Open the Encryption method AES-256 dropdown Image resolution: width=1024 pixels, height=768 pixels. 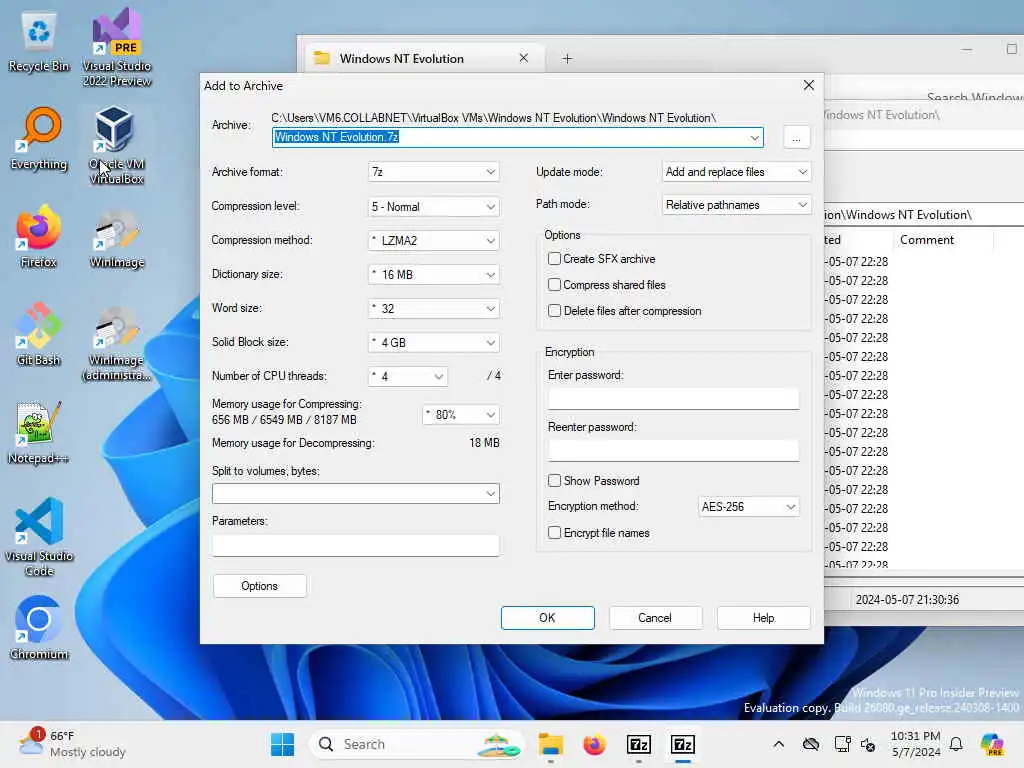(748, 507)
